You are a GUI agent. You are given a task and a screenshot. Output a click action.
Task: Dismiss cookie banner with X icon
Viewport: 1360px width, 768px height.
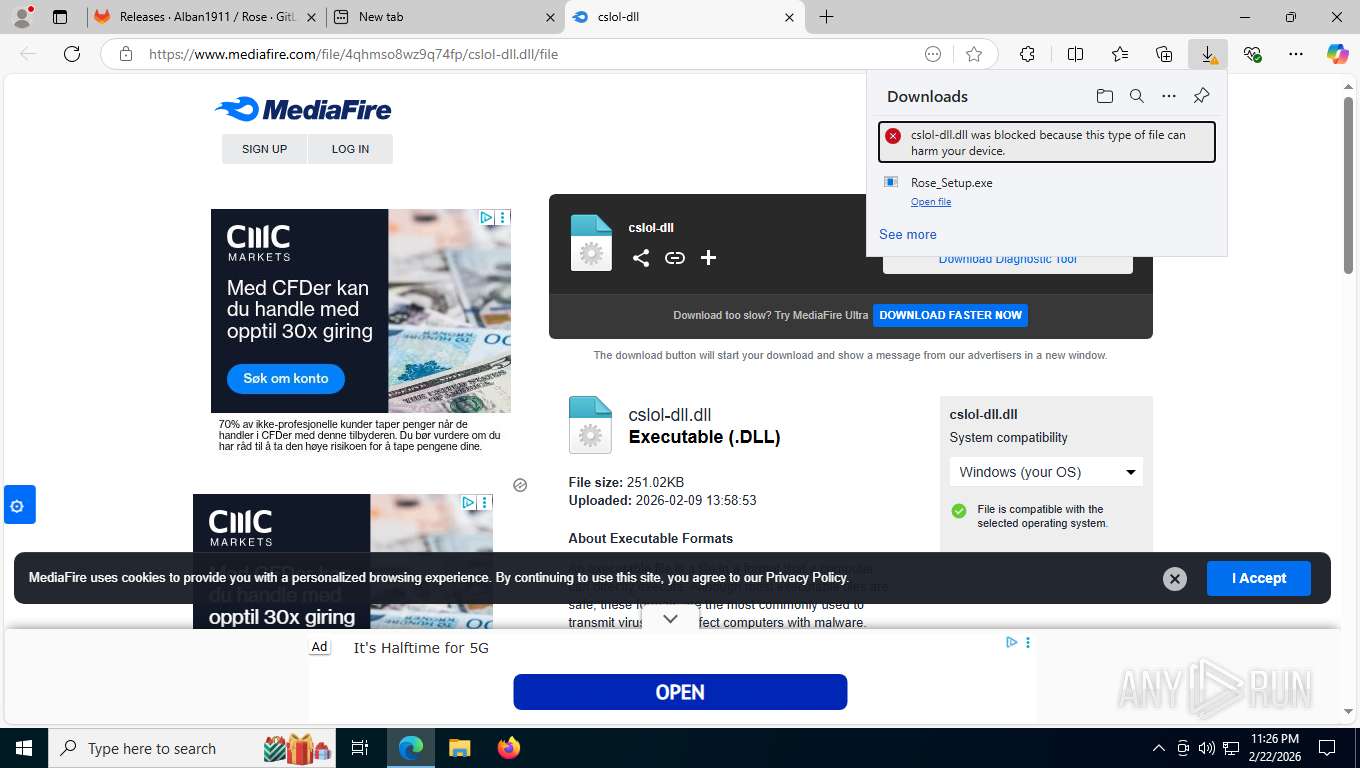[x=1175, y=579]
